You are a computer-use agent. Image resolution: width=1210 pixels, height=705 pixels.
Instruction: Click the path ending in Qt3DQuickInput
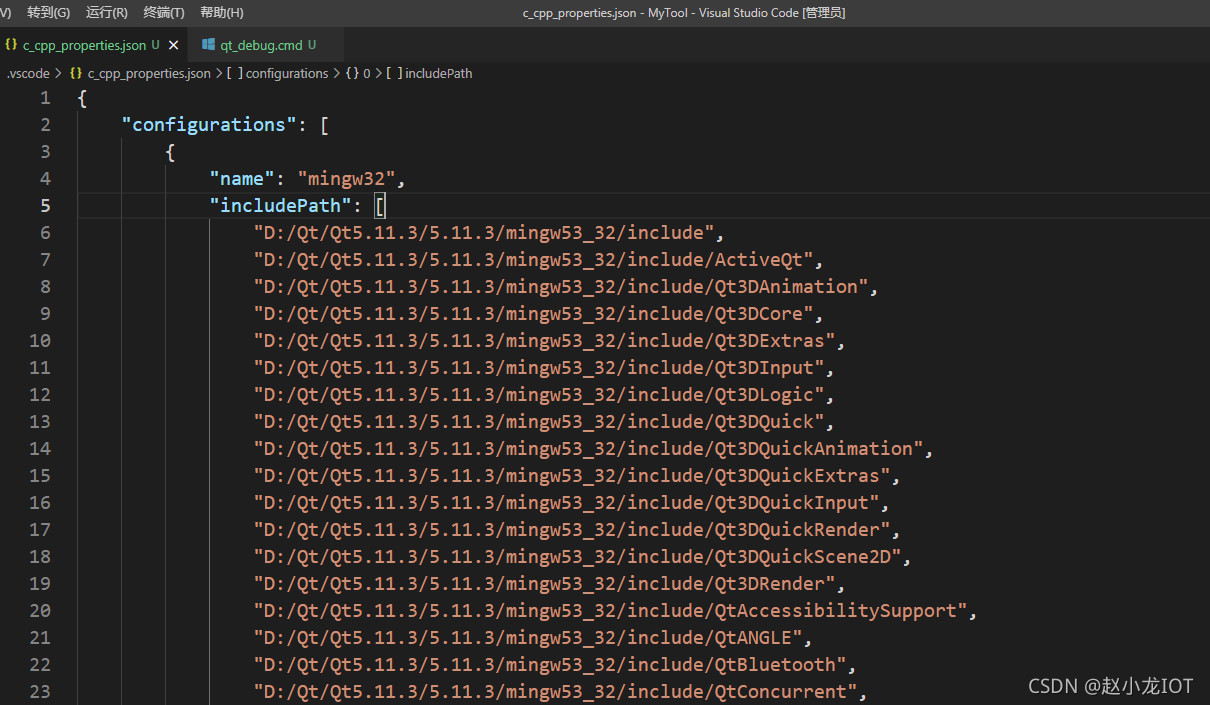pyautogui.click(x=566, y=503)
